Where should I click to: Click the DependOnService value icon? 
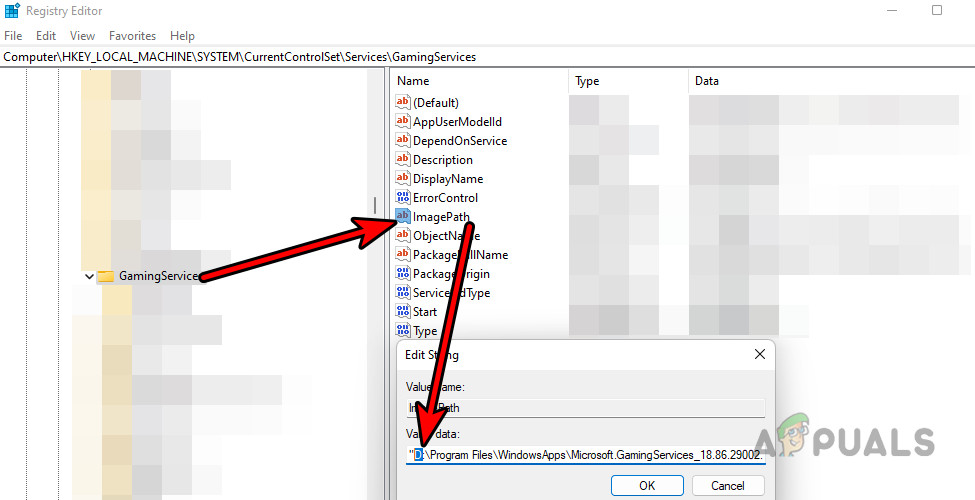(x=403, y=141)
